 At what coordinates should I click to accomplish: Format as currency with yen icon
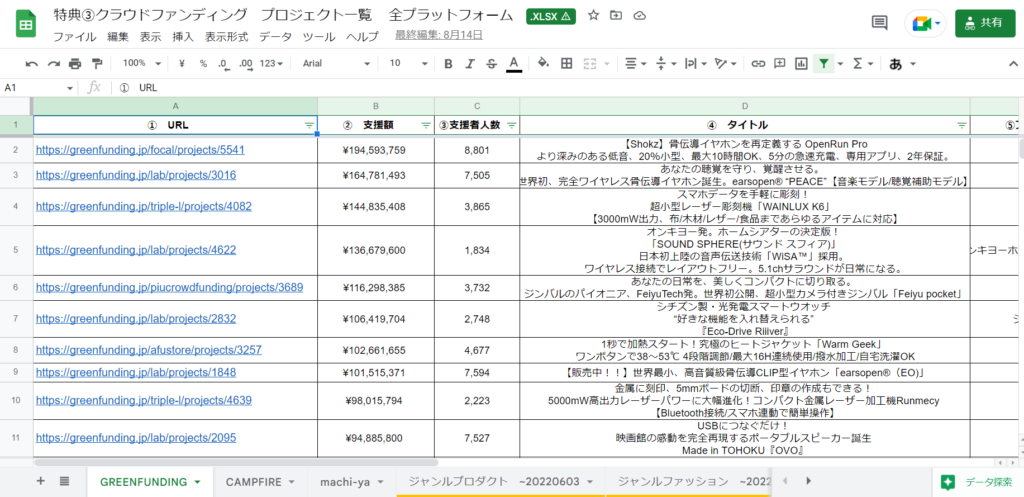182,63
